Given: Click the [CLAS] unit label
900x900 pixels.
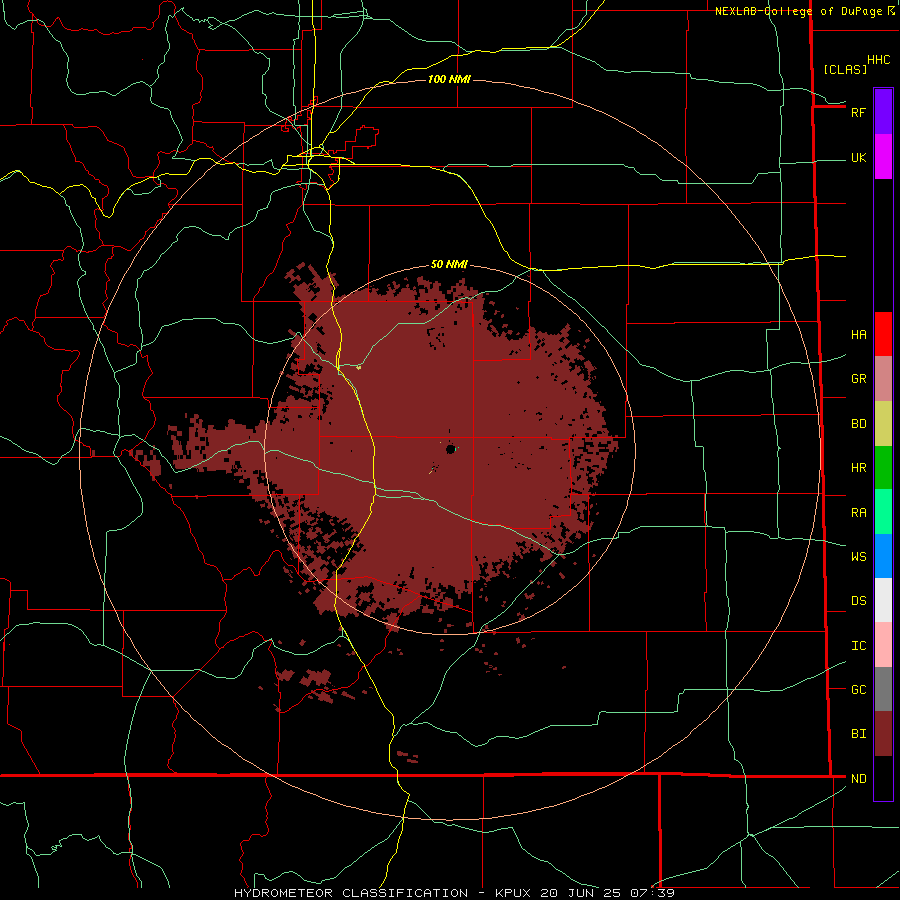Looking at the screenshot, I should tap(845, 69).
